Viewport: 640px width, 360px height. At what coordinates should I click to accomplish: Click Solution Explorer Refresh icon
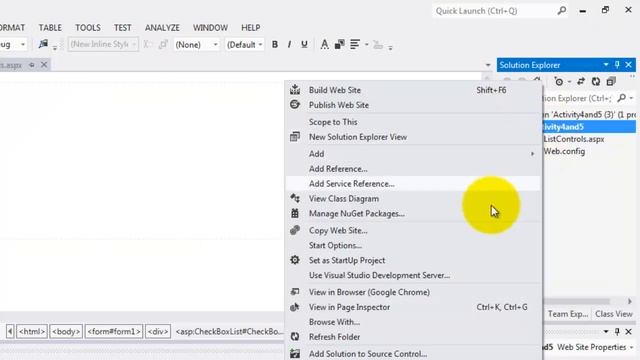point(596,81)
